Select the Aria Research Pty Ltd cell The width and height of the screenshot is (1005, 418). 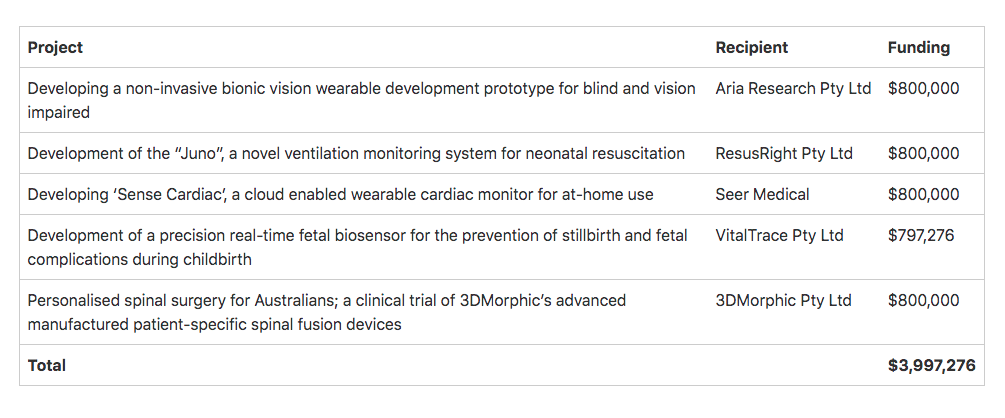[x=793, y=88]
